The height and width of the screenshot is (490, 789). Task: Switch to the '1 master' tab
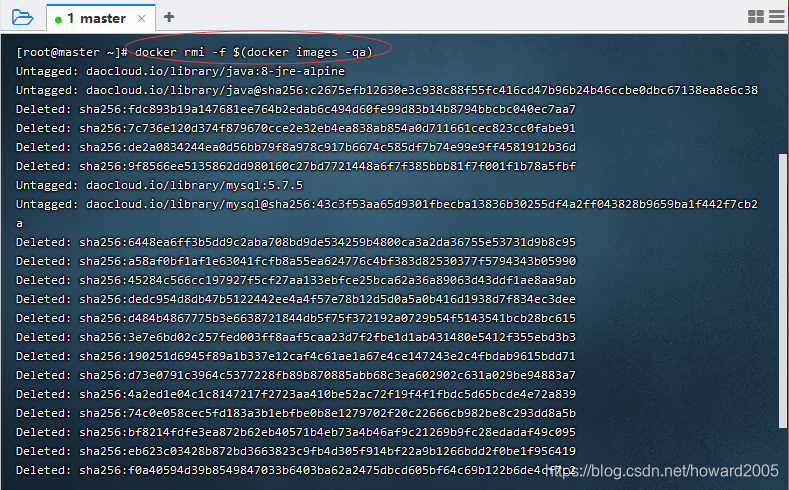point(101,18)
